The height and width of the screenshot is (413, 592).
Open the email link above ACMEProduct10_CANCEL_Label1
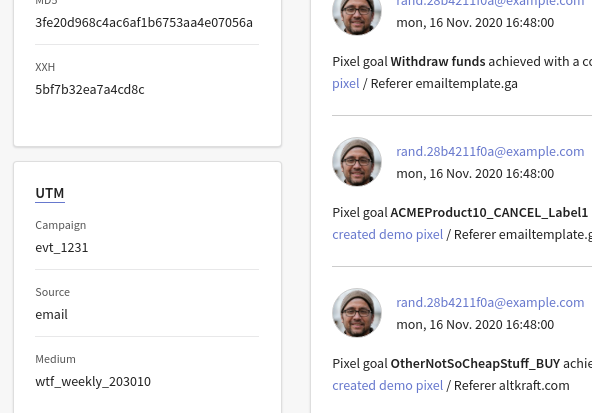(490, 151)
